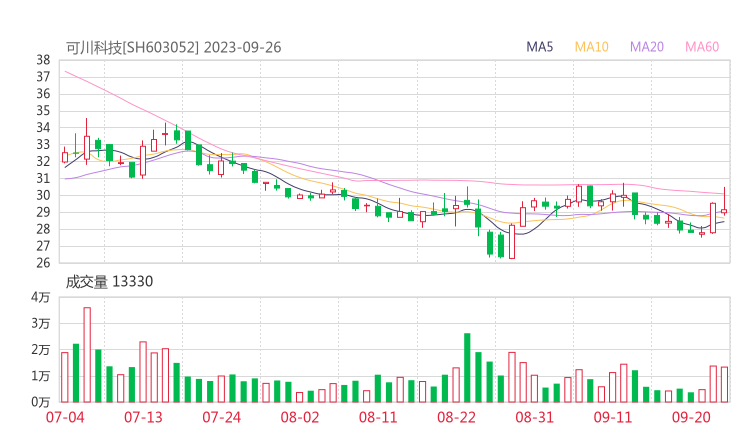Click the 07-13 date axis label
The height and width of the screenshot is (440, 740).
click(143, 417)
